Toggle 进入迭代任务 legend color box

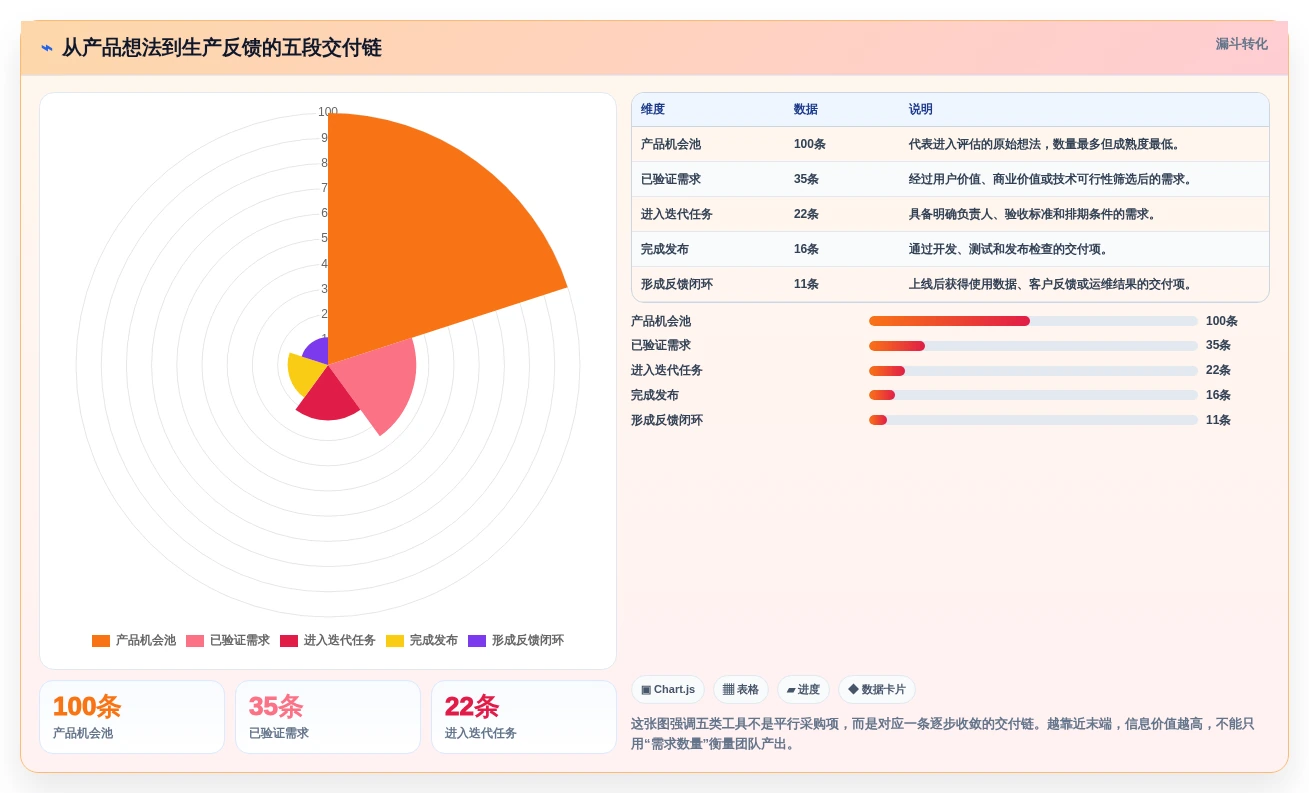tap(289, 641)
